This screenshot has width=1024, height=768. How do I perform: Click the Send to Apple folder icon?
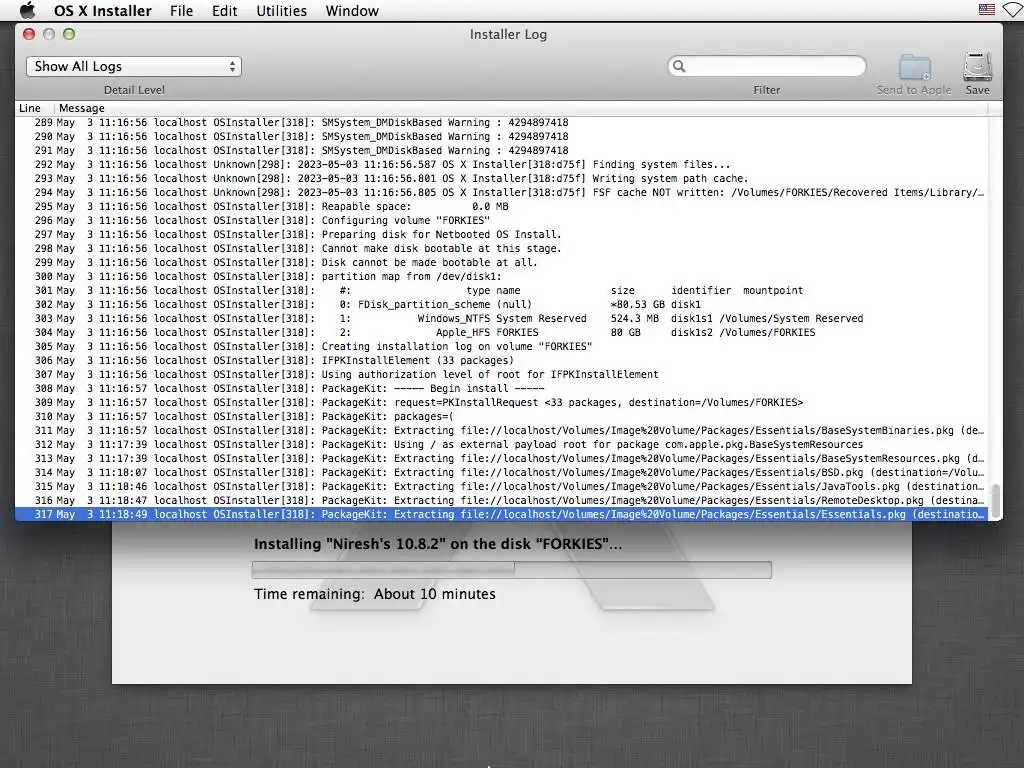point(914,67)
